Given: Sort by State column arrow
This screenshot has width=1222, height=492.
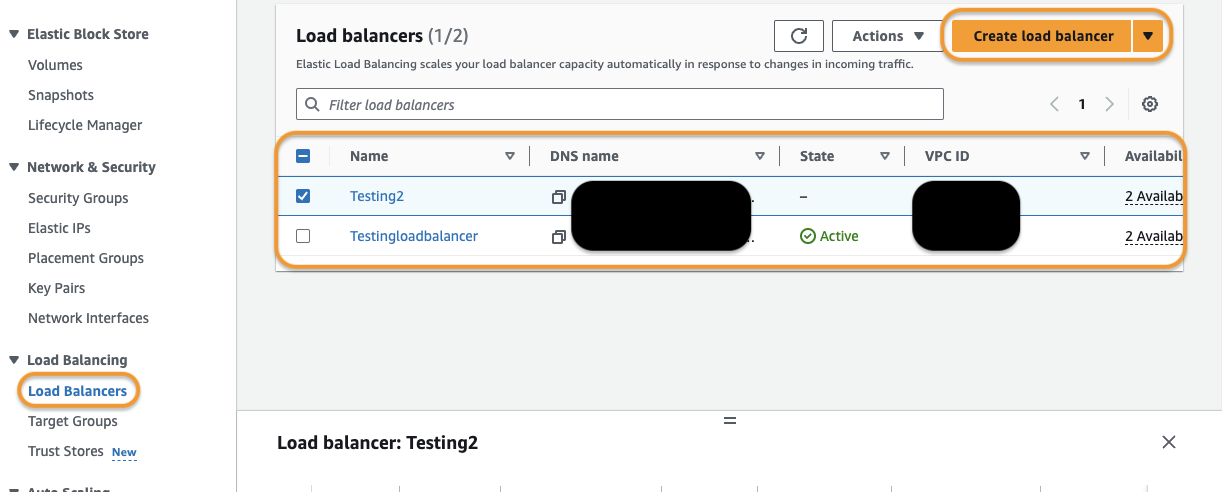Looking at the screenshot, I should coord(885,156).
